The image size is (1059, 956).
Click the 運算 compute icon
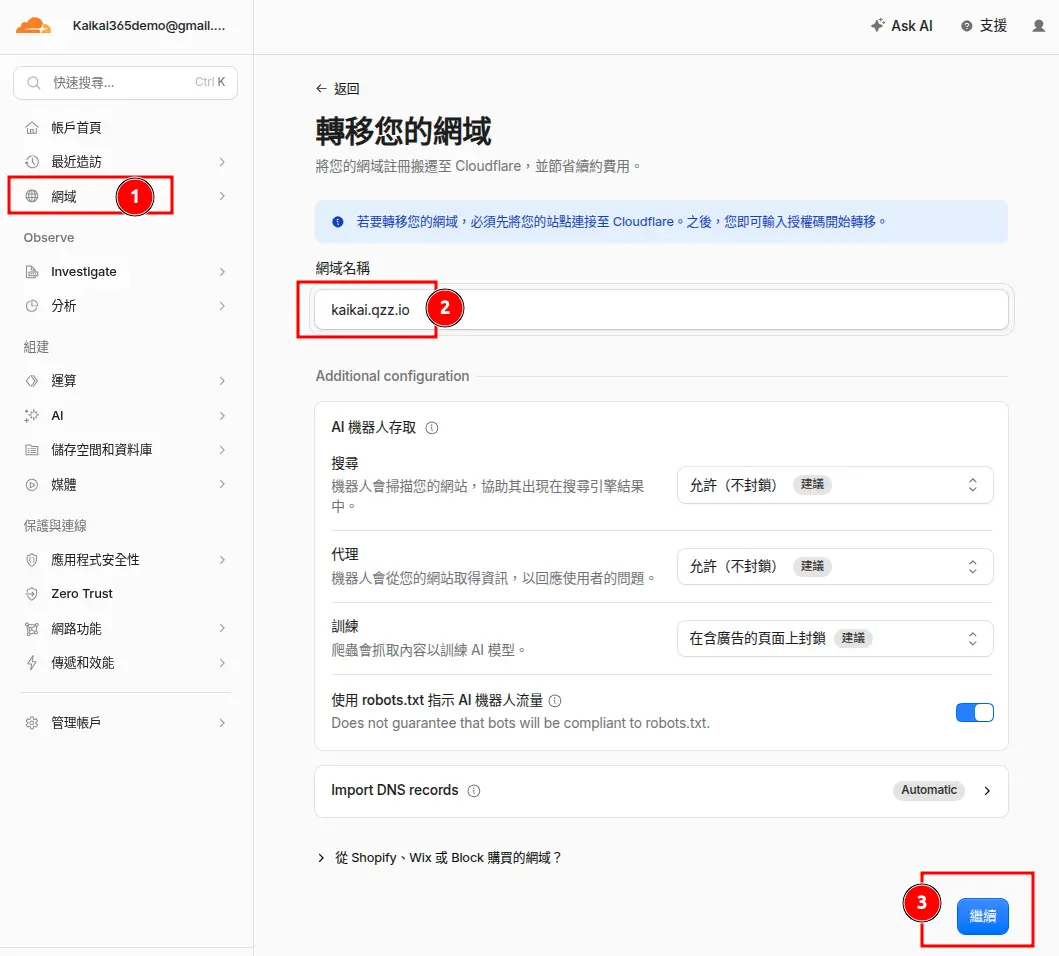(x=32, y=381)
